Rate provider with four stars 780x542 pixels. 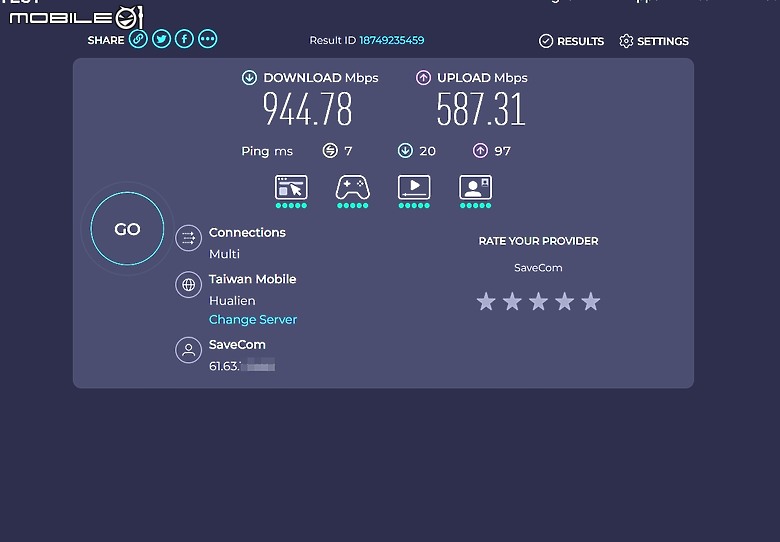565,301
